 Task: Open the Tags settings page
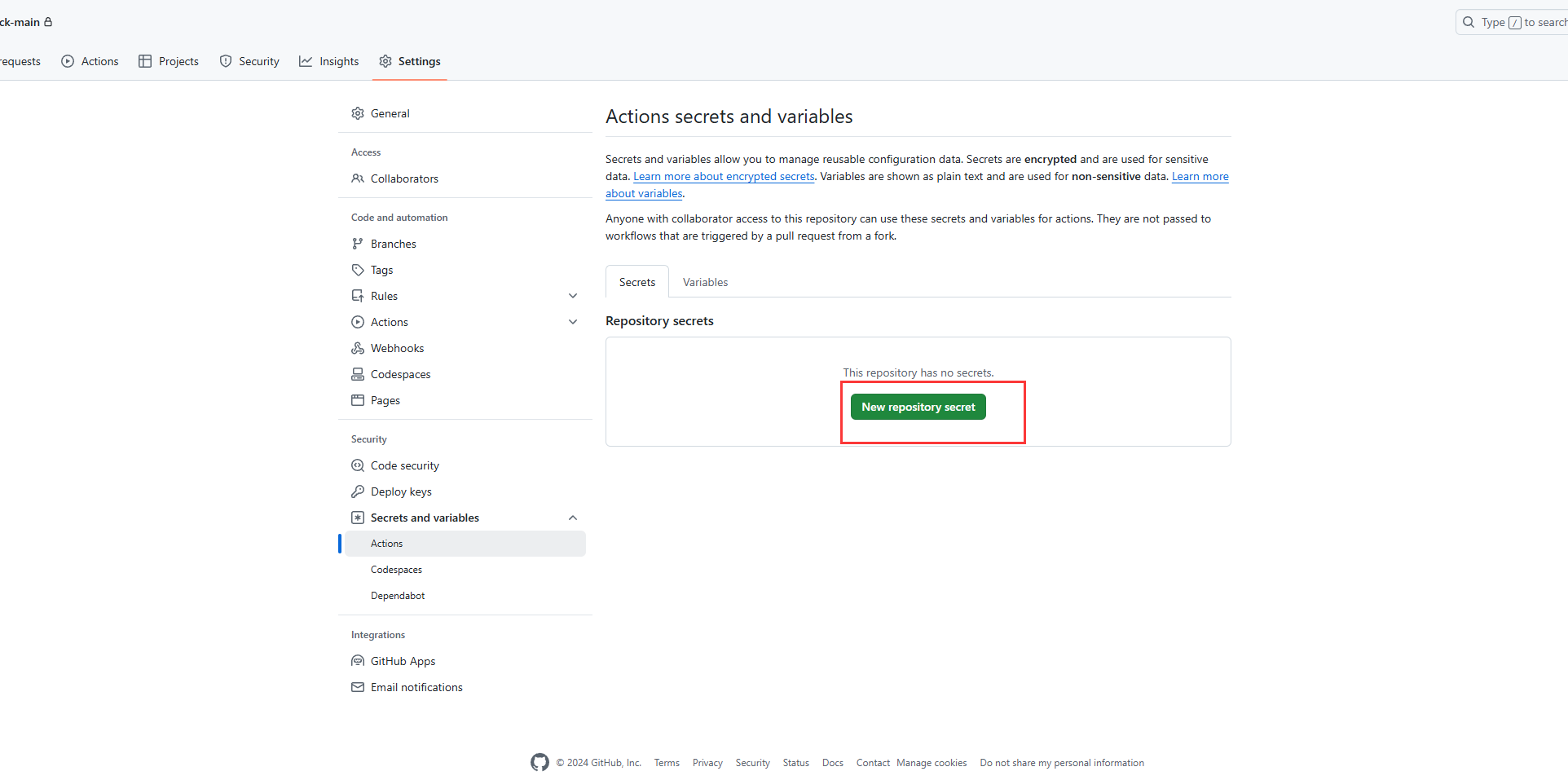pos(381,270)
